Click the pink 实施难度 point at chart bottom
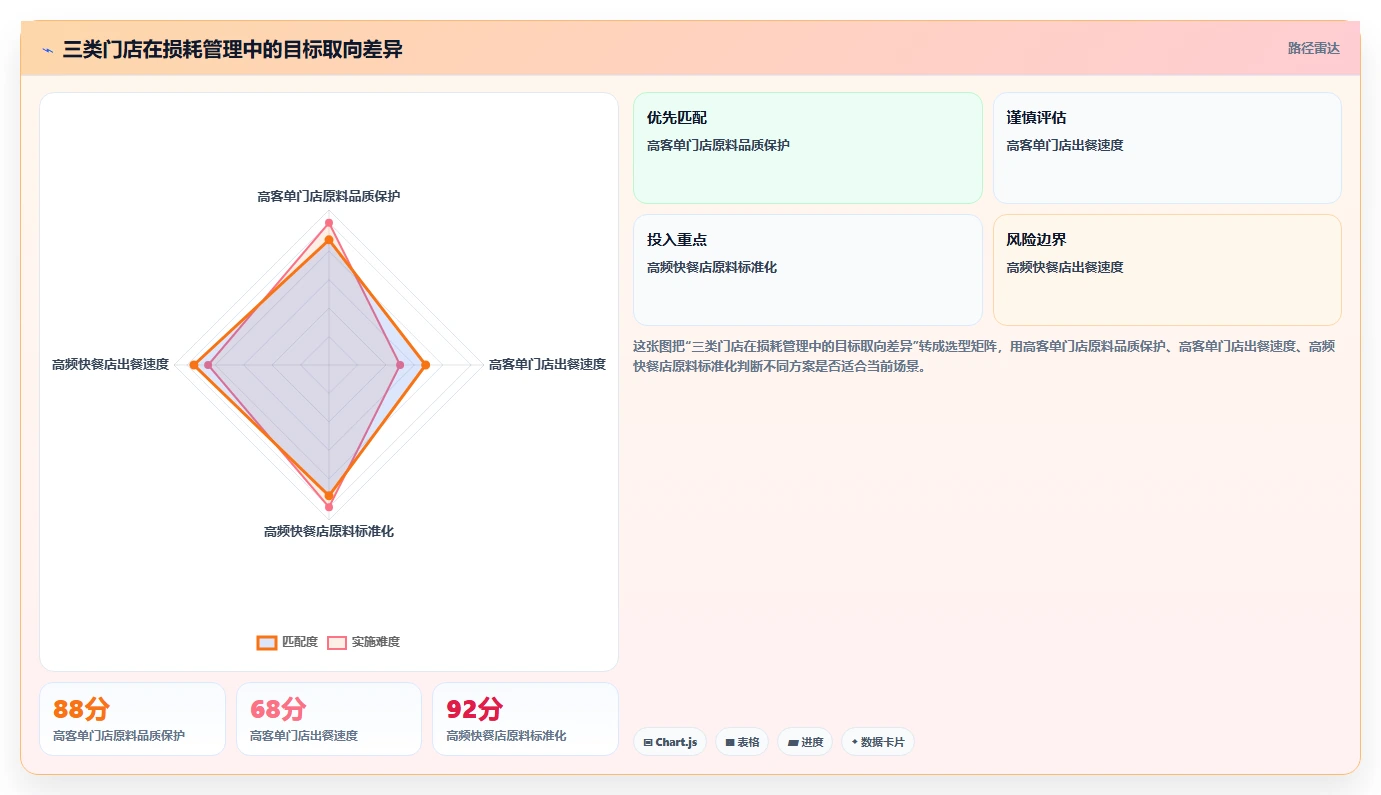 pos(329,507)
